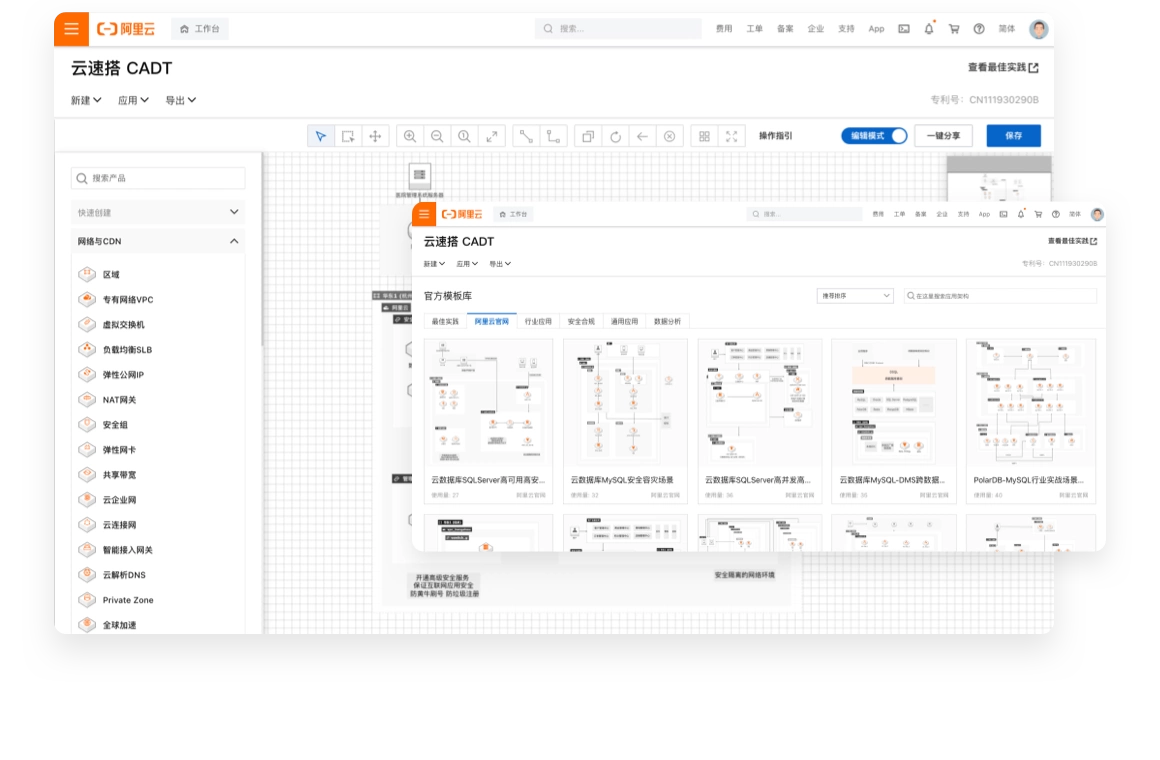Click user avatar in back window
Screen dimensions: 1160x760
tap(1039, 29)
